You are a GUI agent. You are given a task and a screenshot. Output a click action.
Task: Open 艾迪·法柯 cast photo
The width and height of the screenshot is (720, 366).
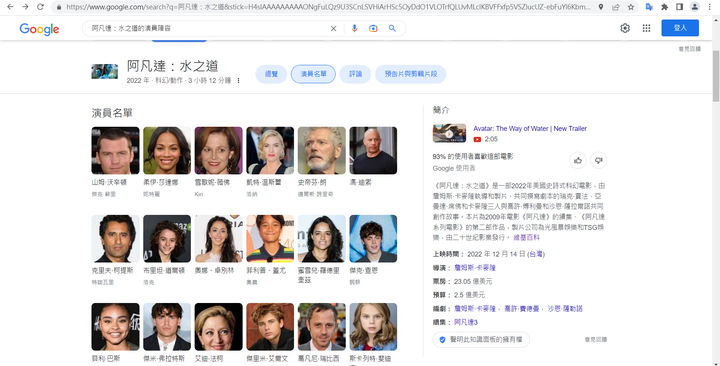tap(219, 327)
